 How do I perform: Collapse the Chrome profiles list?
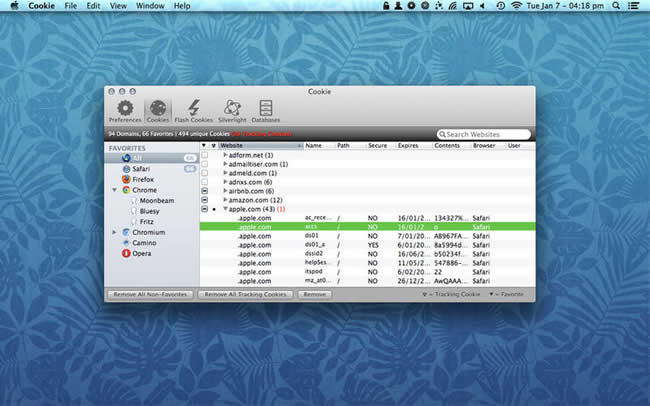coord(114,190)
